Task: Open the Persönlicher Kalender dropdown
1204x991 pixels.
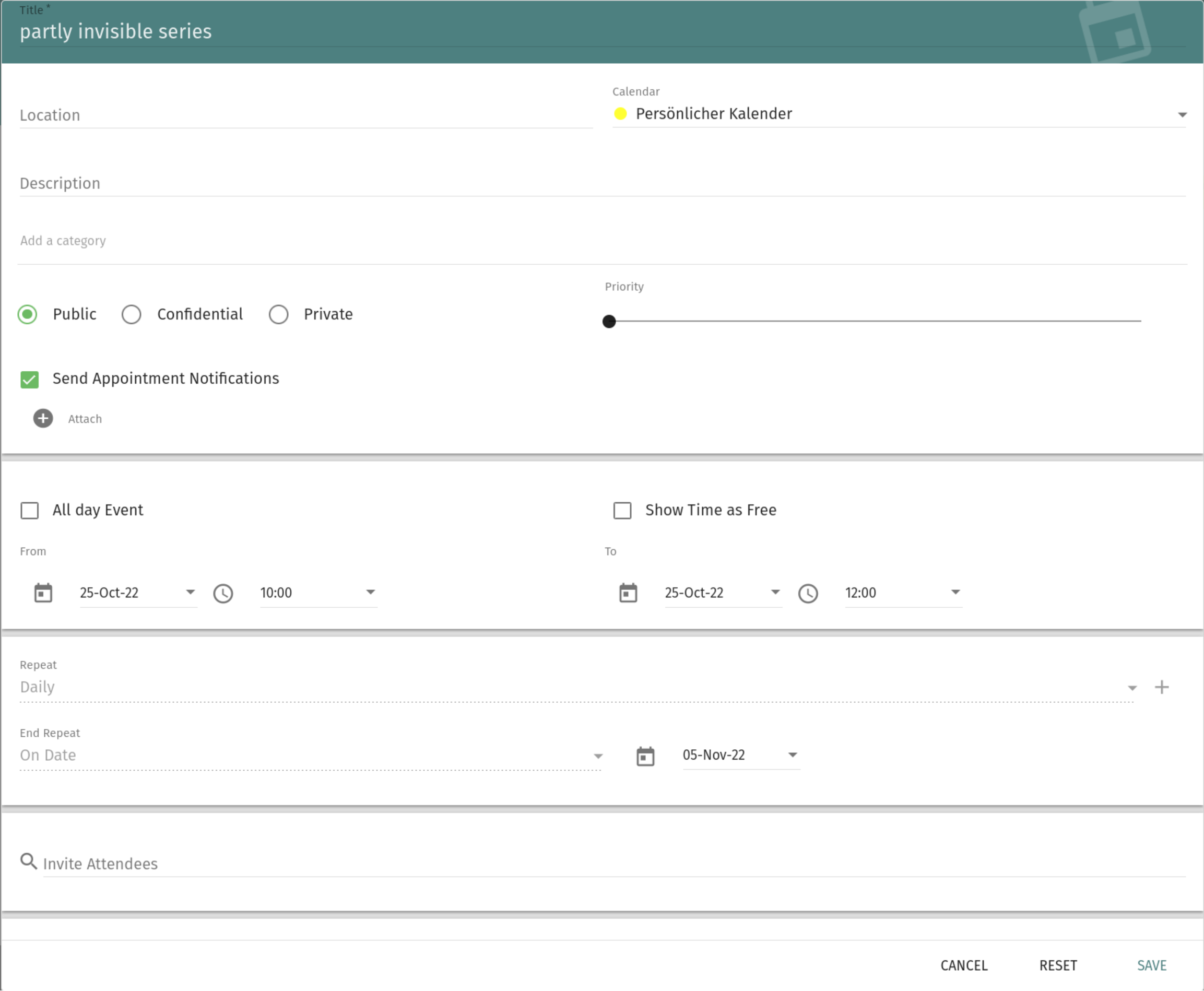Action: pos(899,114)
